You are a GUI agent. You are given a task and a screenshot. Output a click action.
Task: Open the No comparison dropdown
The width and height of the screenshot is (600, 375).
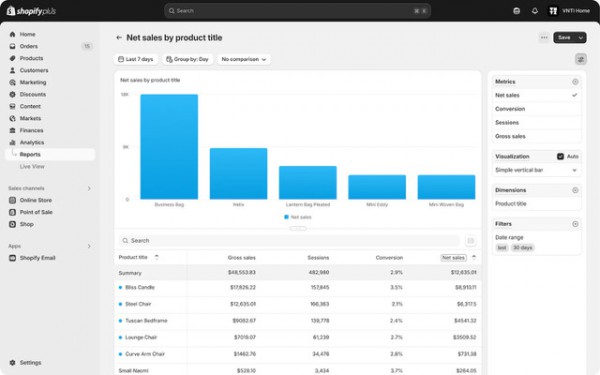pyautogui.click(x=244, y=59)
